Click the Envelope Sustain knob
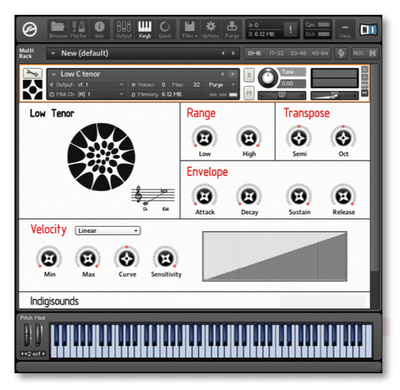400x390 pixels. pos(299,196)
